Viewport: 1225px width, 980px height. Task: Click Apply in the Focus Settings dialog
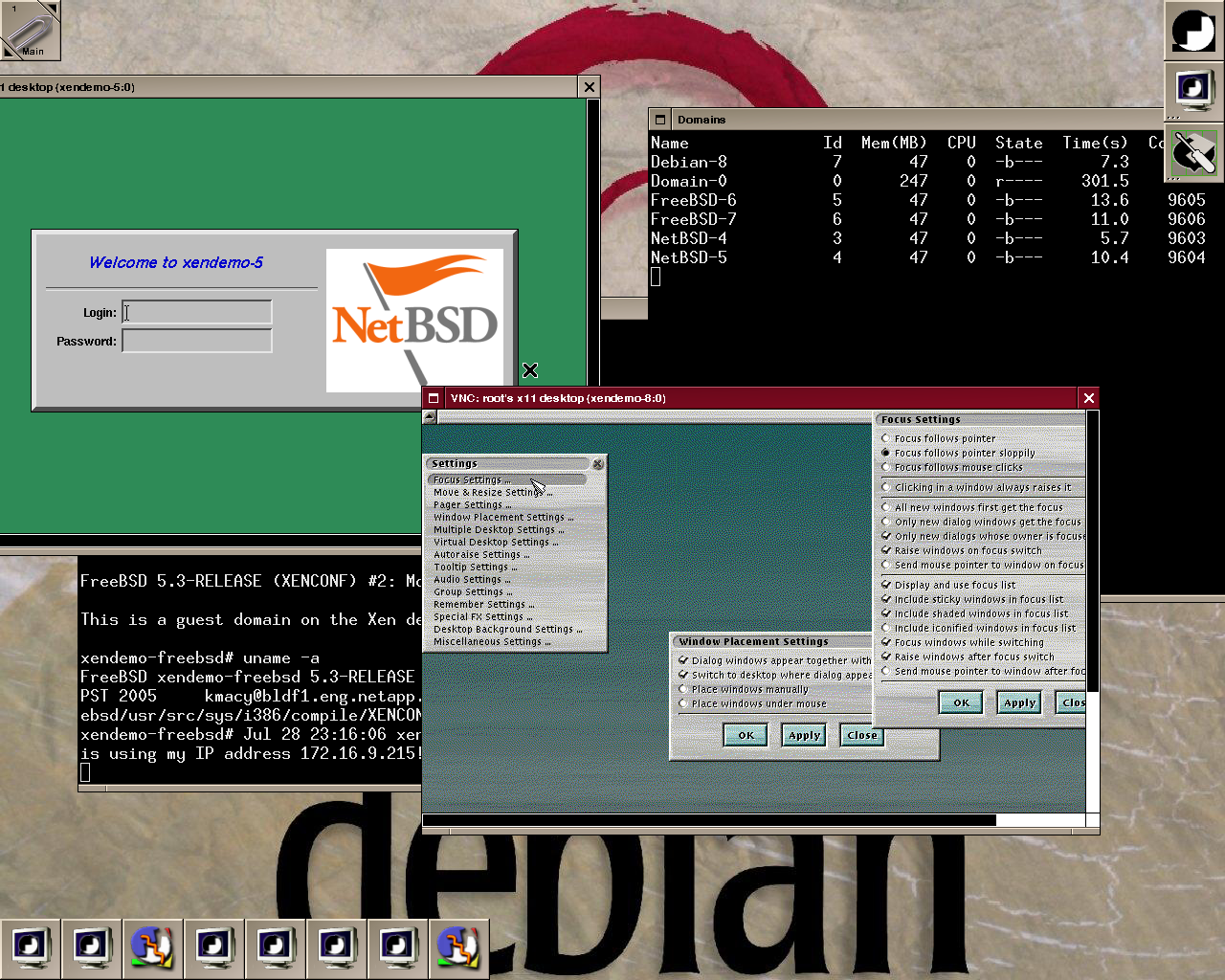pos(1019,702)
